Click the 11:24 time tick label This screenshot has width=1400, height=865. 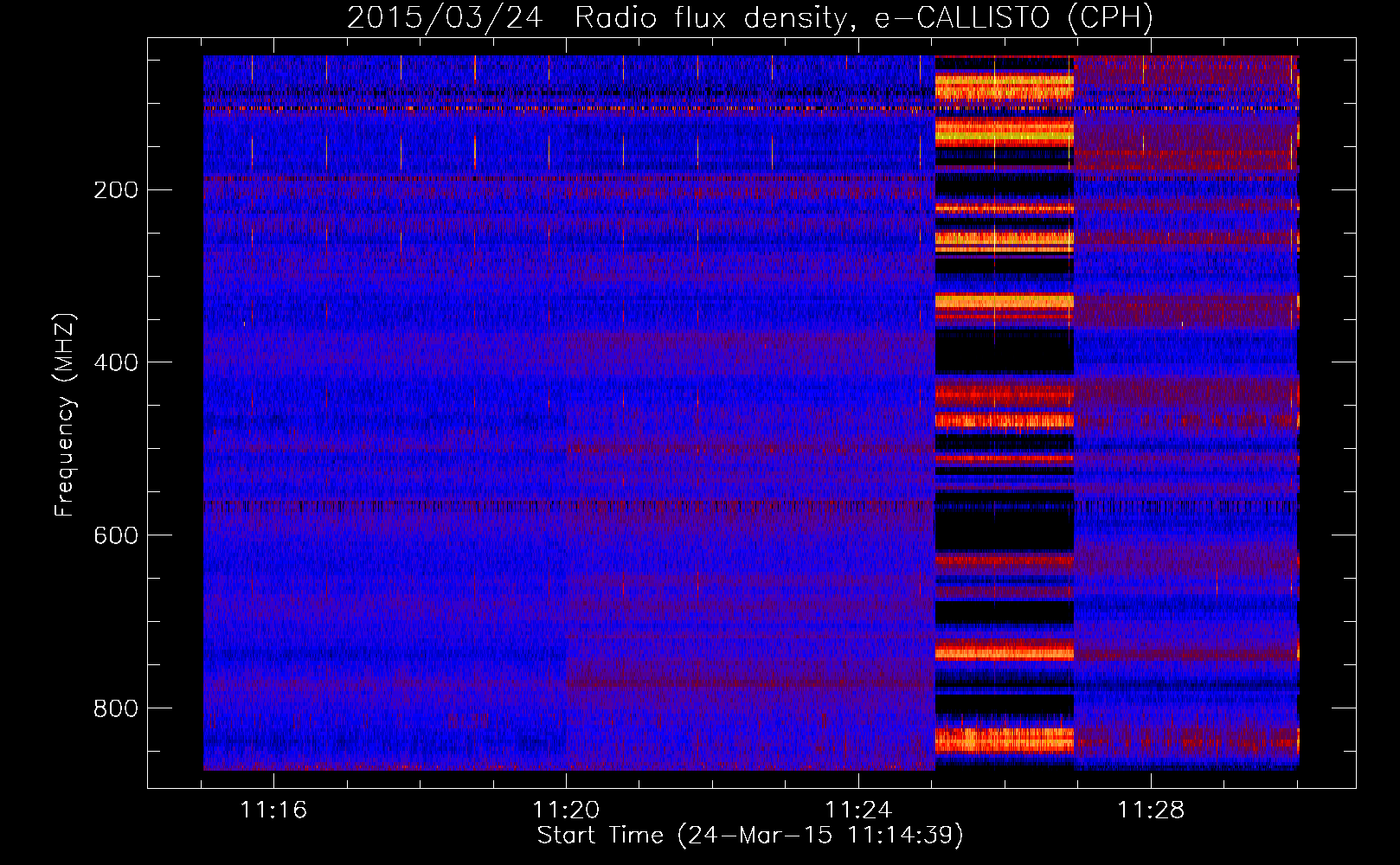pyautogui.click(x=858, y=810)
